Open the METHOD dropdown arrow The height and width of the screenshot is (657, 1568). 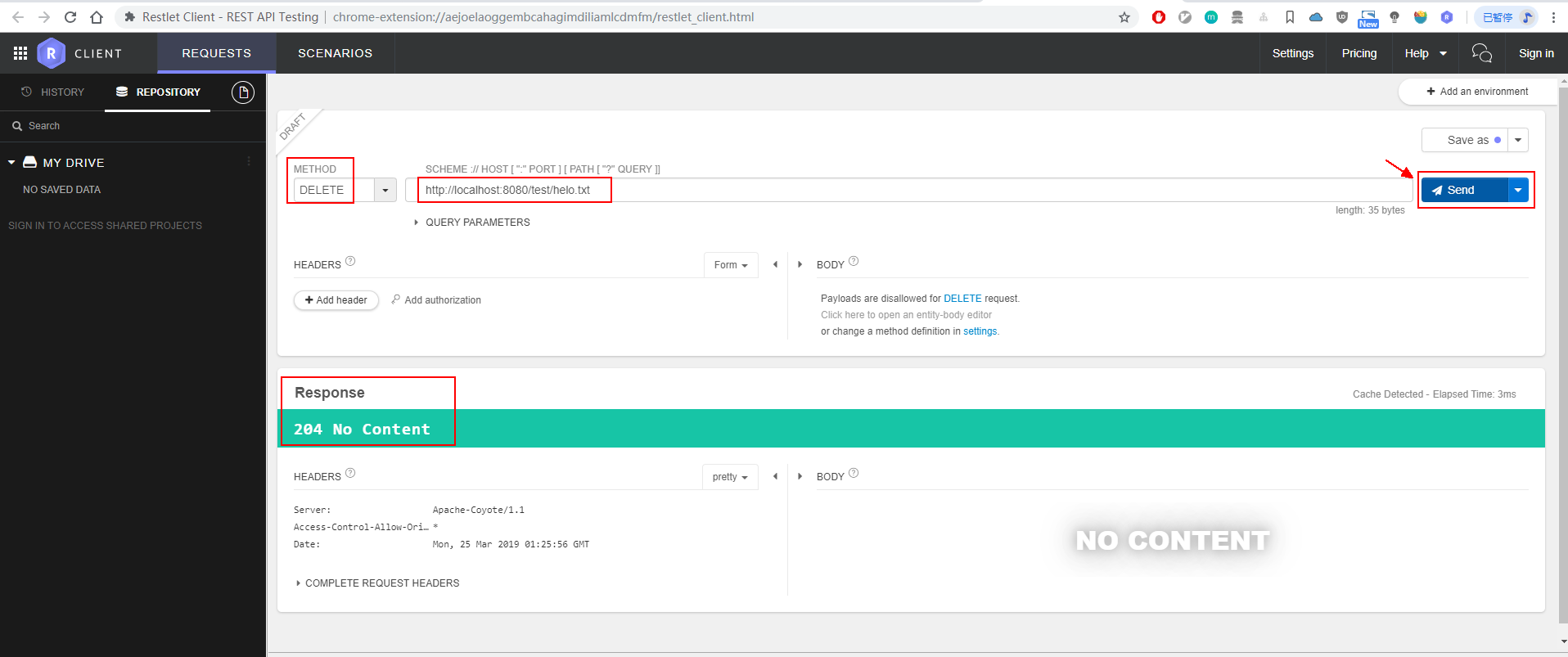click(385, 190)
